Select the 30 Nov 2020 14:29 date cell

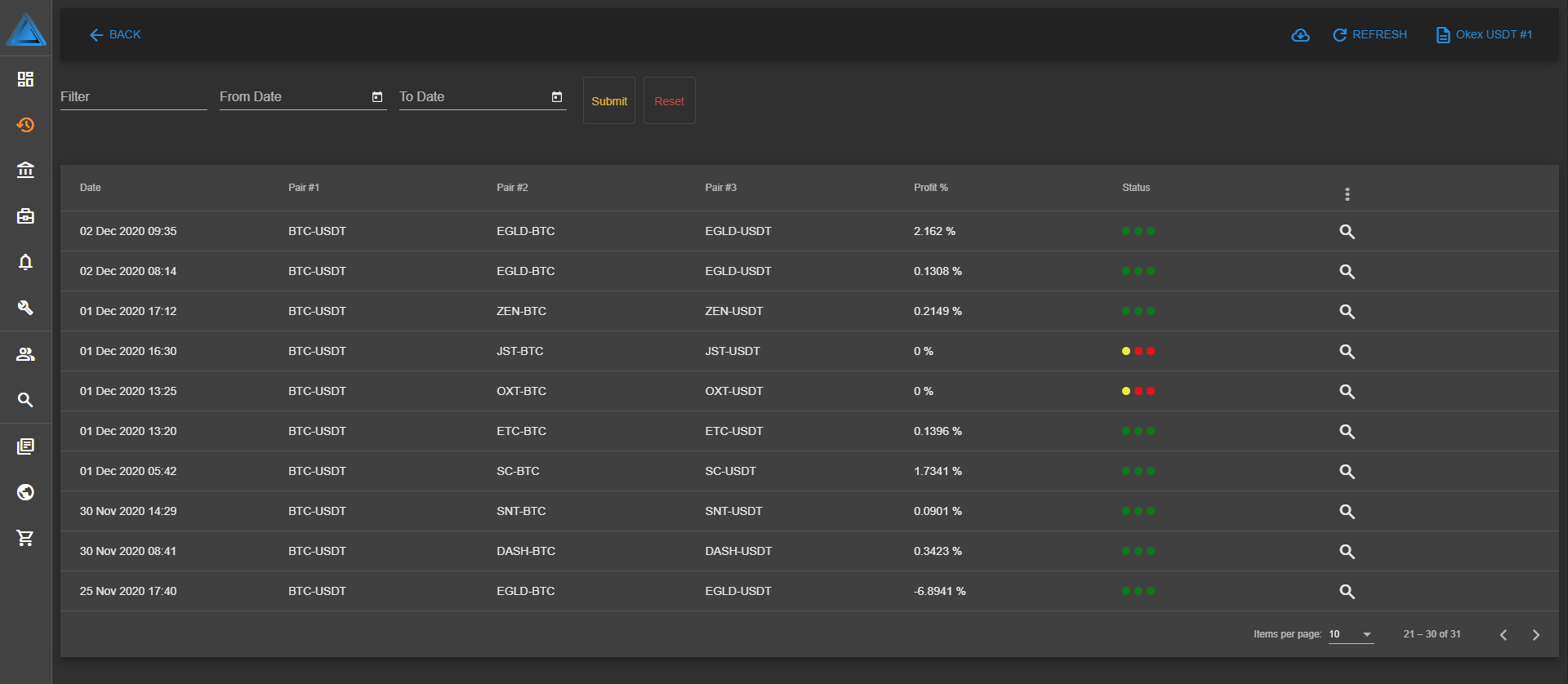click(127, 511)
